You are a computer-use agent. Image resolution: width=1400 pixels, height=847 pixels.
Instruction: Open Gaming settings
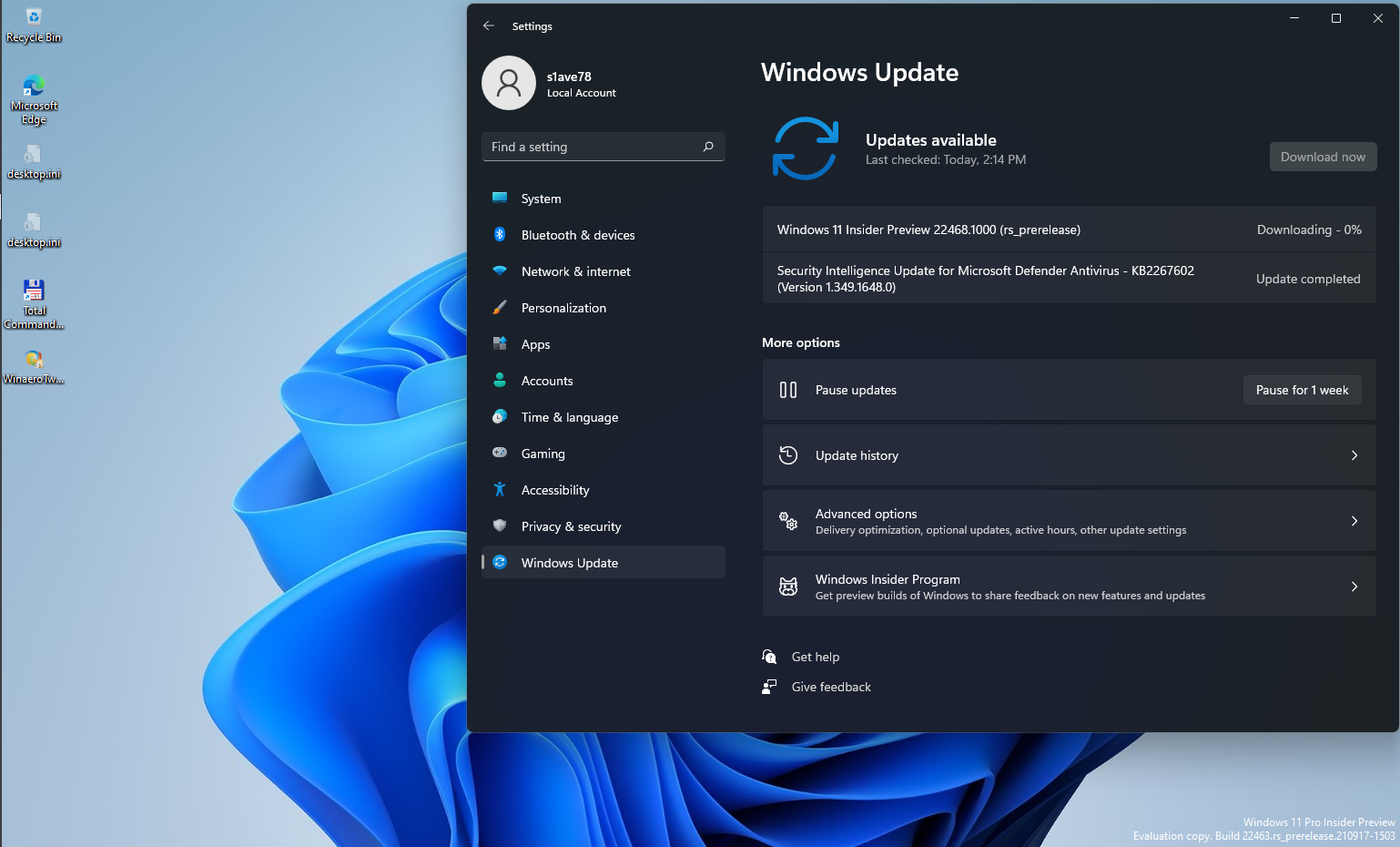[604, 454]
